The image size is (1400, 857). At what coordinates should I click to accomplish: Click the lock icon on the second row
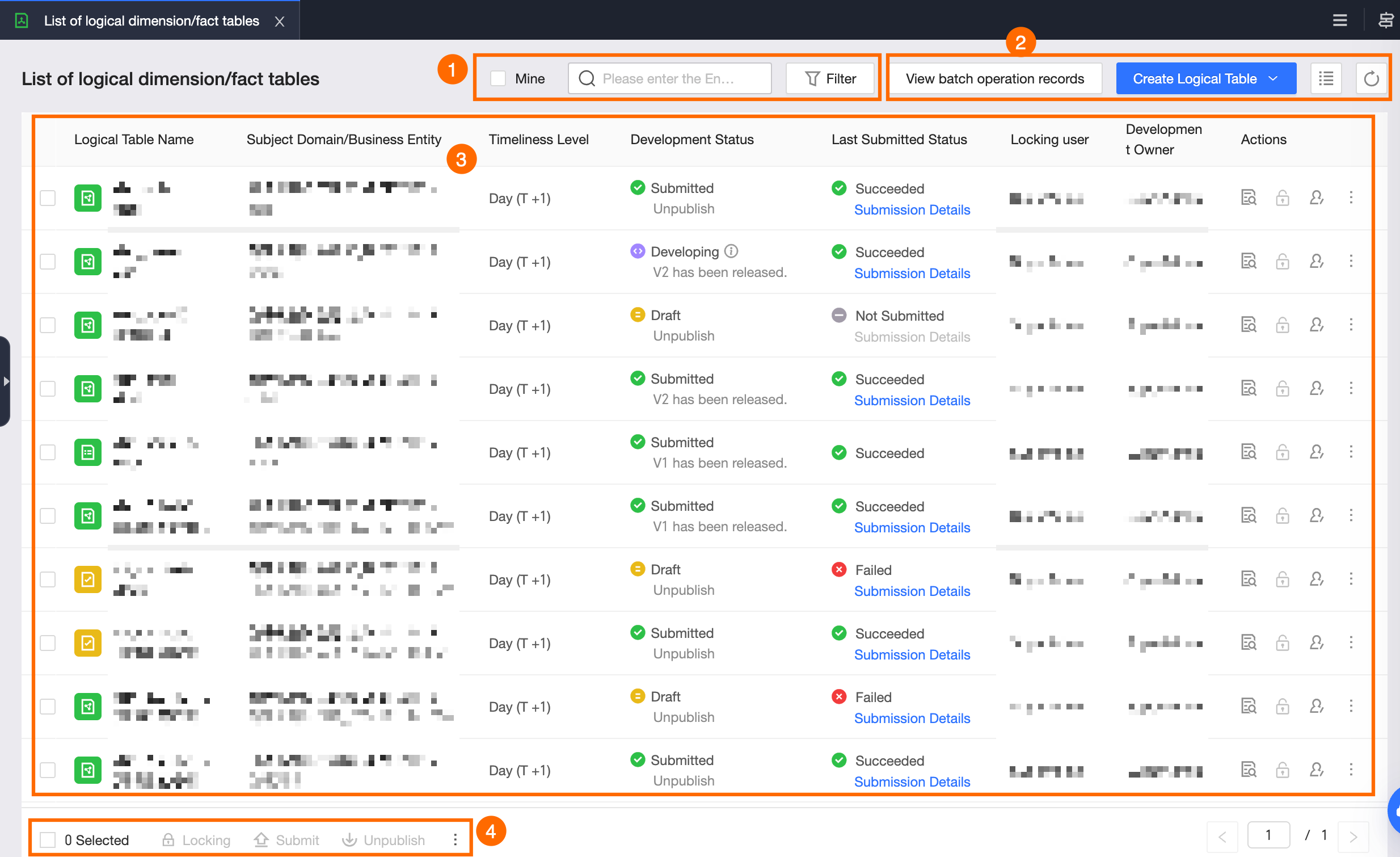pos(1283,262)
